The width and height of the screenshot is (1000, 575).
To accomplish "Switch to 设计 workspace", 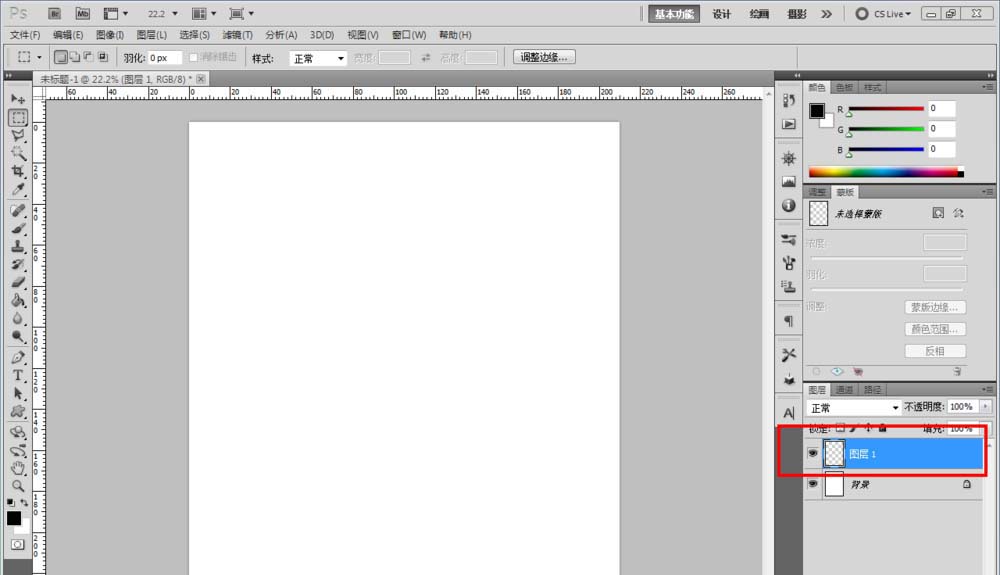I will click(721, 14).
